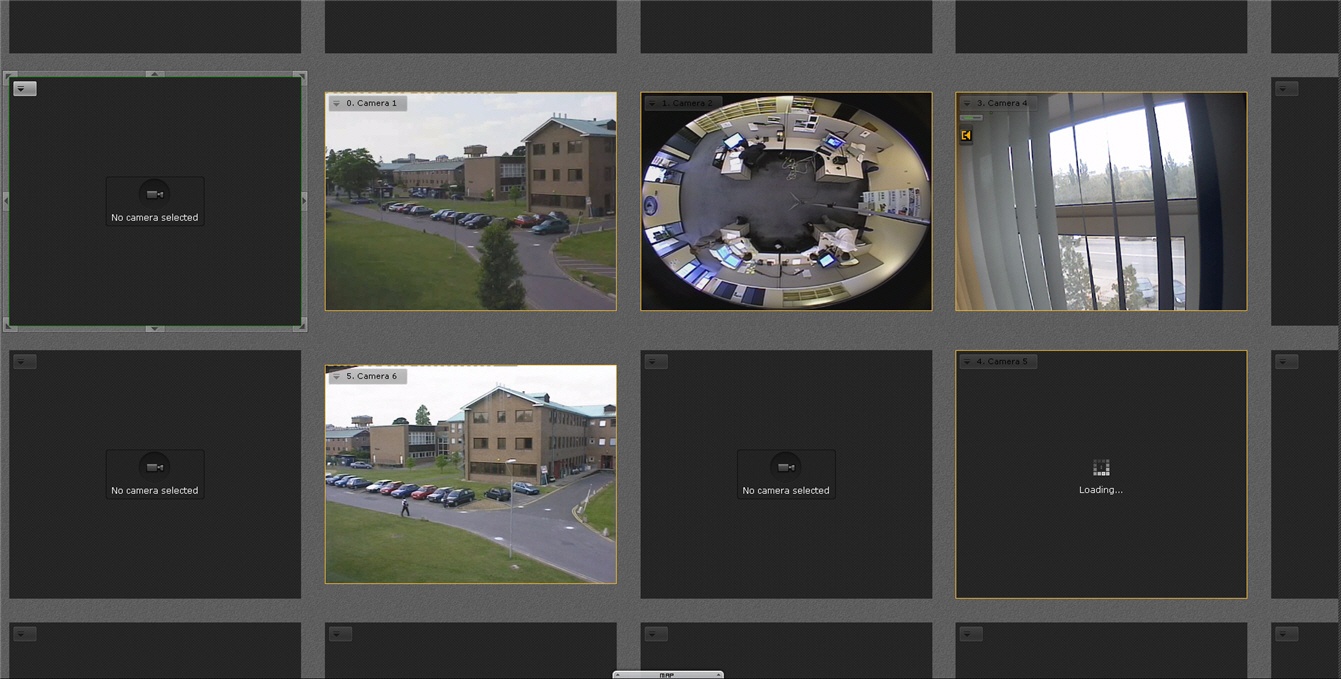Screen dimensions: 1341x679
Task: Open dropdown of bottom-row empty cell below Camera 5
Action: tap(971, 633)
